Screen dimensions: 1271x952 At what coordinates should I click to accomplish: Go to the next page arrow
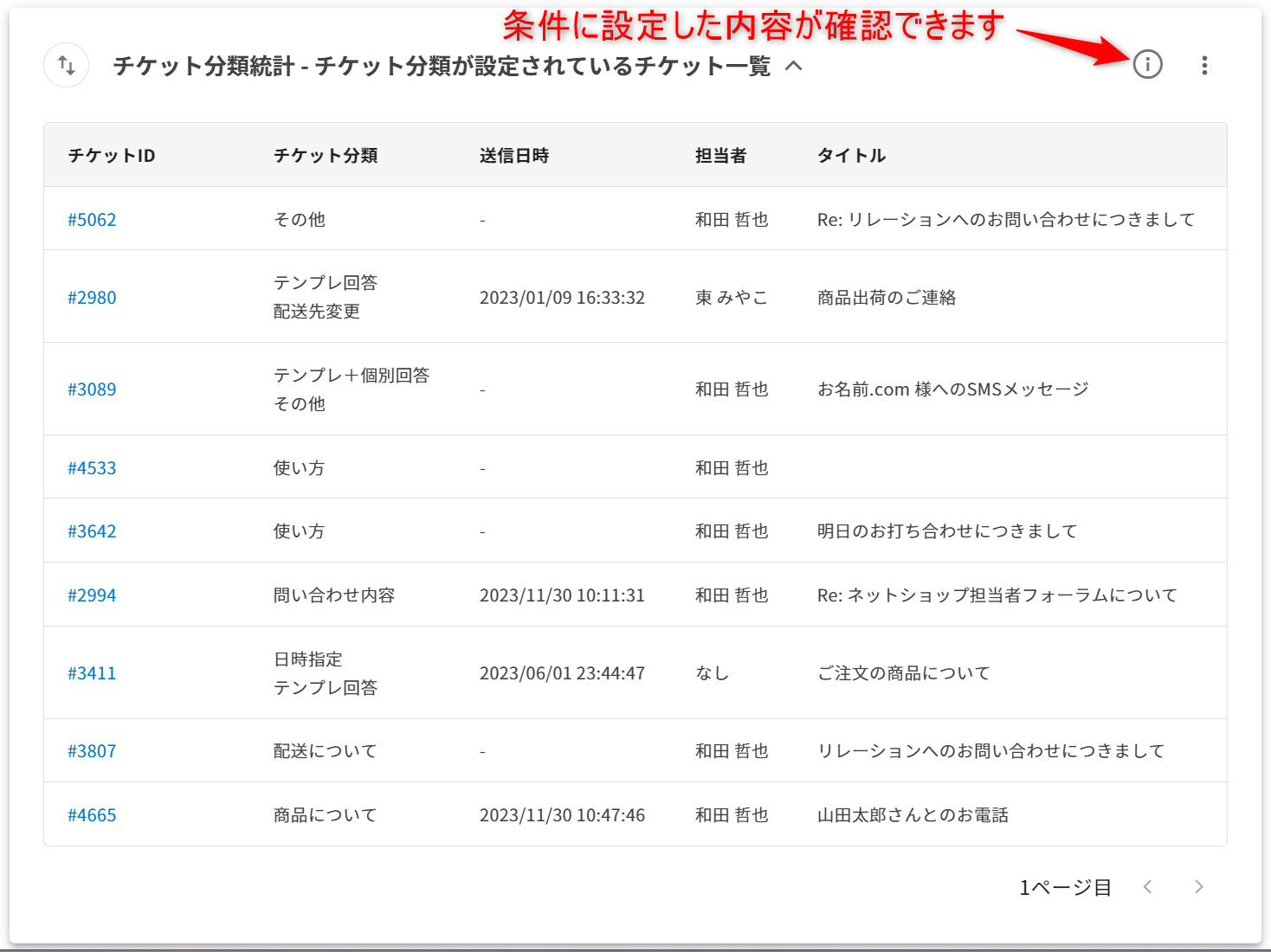click(1198, 886)
